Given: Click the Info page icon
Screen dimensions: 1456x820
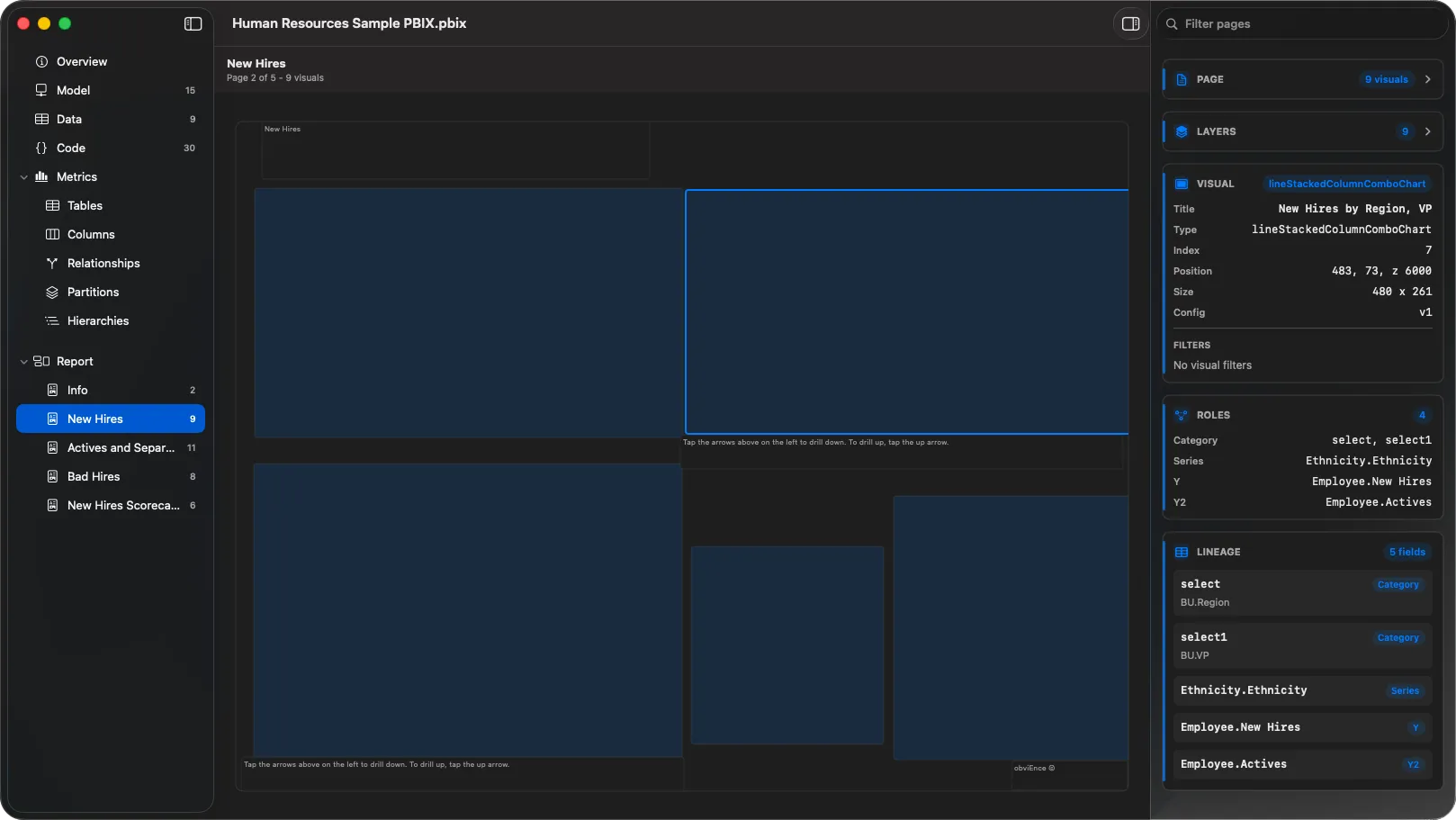Looking at the screenshot, I should [52, 390].
